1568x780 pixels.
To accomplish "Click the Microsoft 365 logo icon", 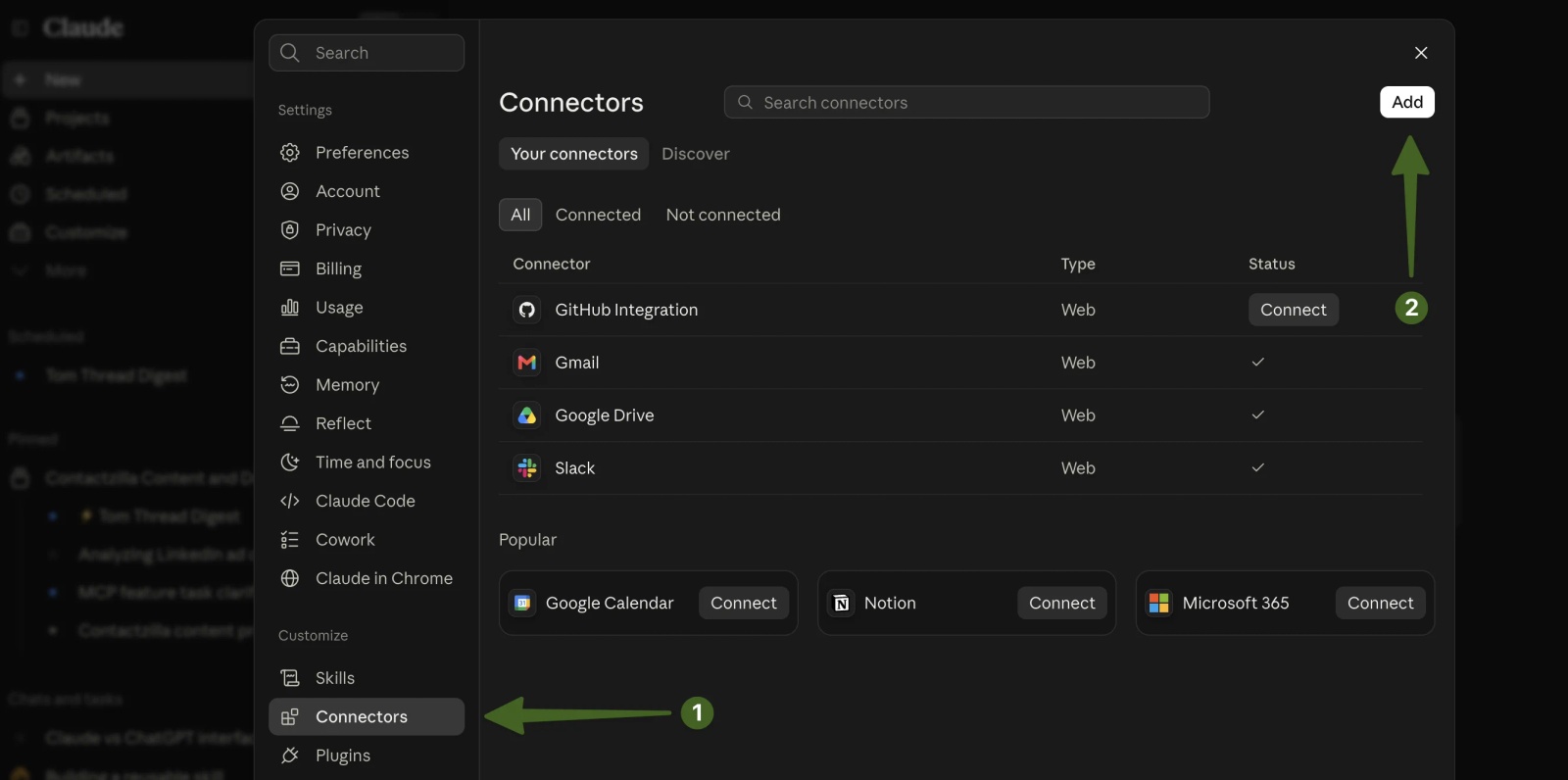I will pos(1159,603).
